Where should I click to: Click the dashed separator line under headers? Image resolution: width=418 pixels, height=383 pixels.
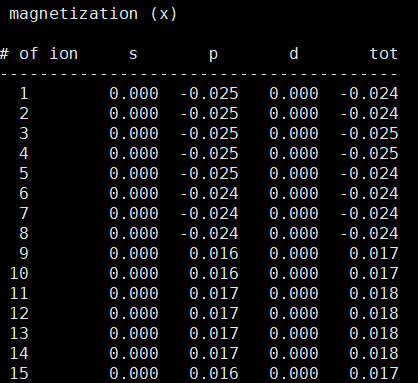coord(199,74)
